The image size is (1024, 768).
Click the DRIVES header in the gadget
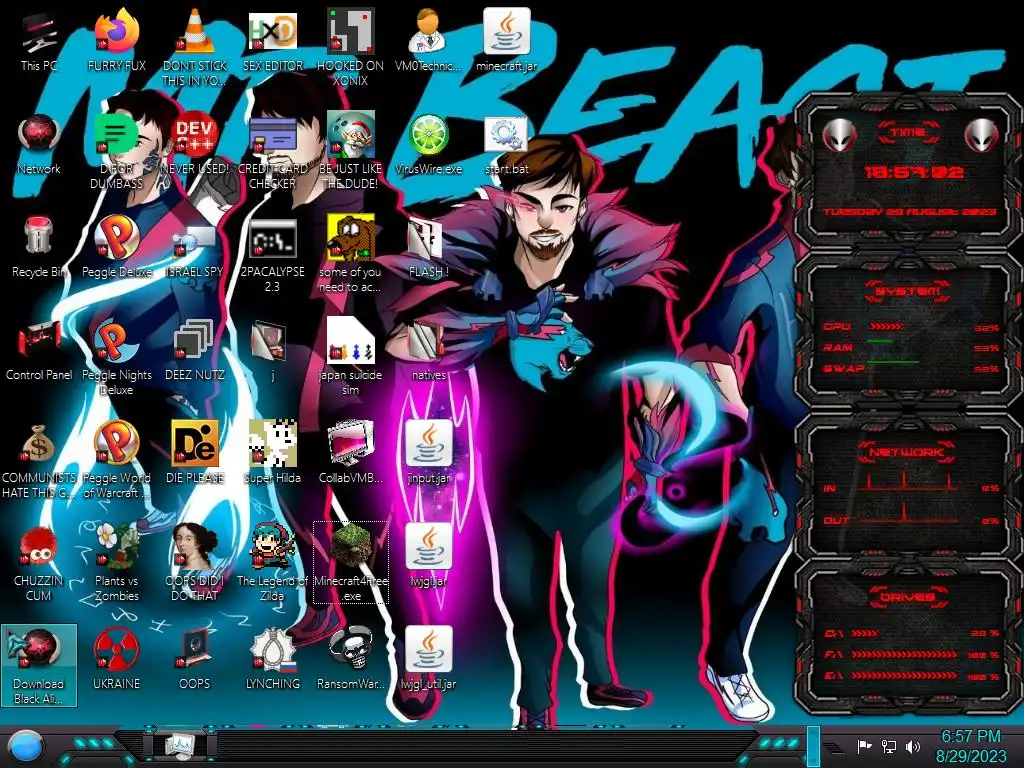click(906, 597)
